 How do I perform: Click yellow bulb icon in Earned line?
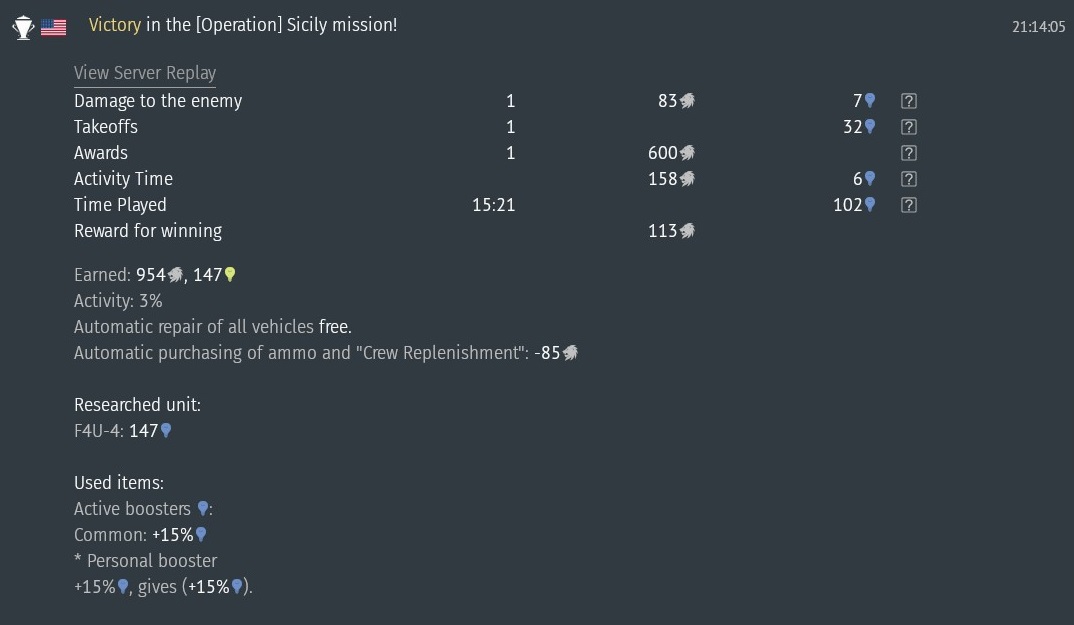(x=230, y=275)
